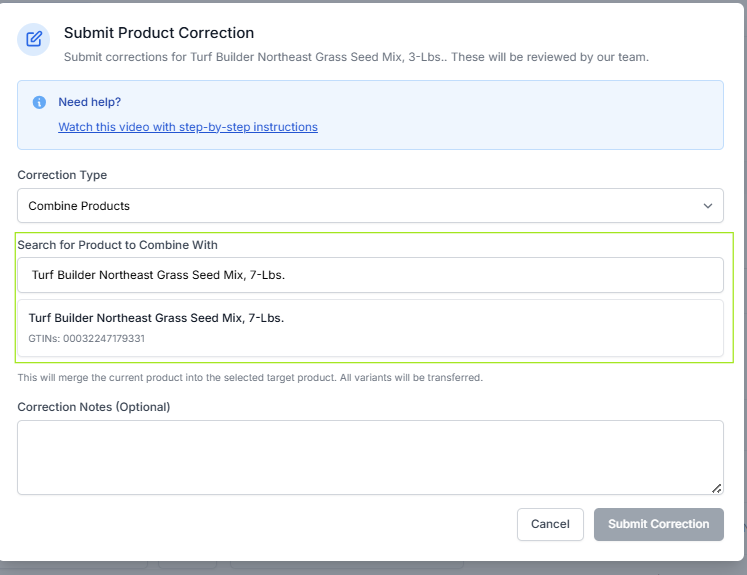Click the Search for Product to Combine With label
The image size is (747, 575).
(117, 245)
